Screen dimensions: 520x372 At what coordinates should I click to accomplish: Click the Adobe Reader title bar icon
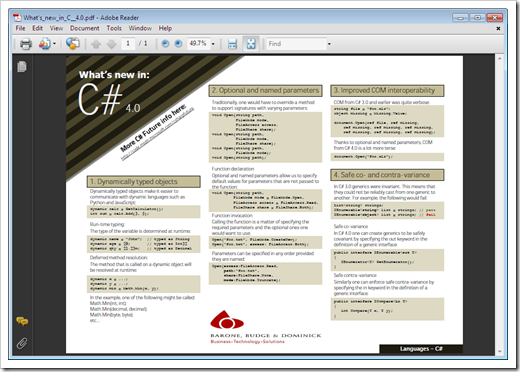click(x=17, y=18)
